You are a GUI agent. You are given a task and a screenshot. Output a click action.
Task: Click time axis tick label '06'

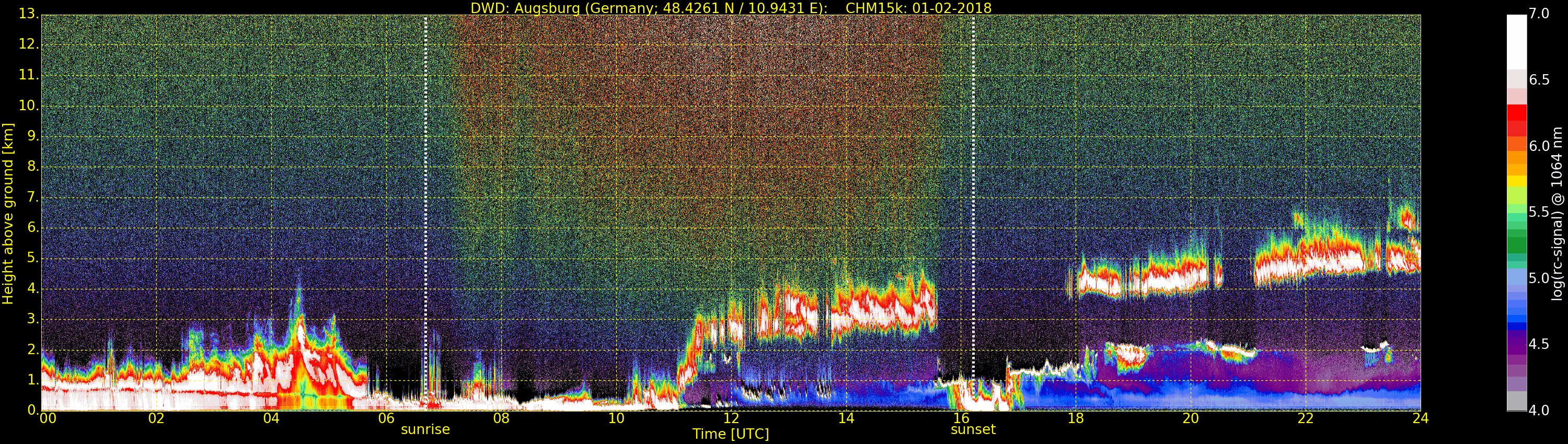click(387, 418)
